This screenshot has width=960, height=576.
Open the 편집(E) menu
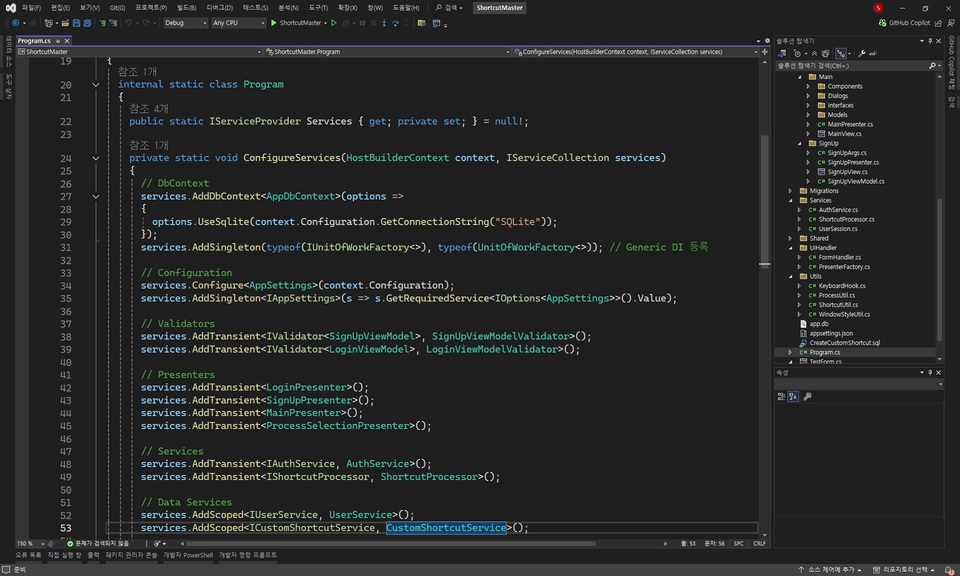[x=60, y=8]
